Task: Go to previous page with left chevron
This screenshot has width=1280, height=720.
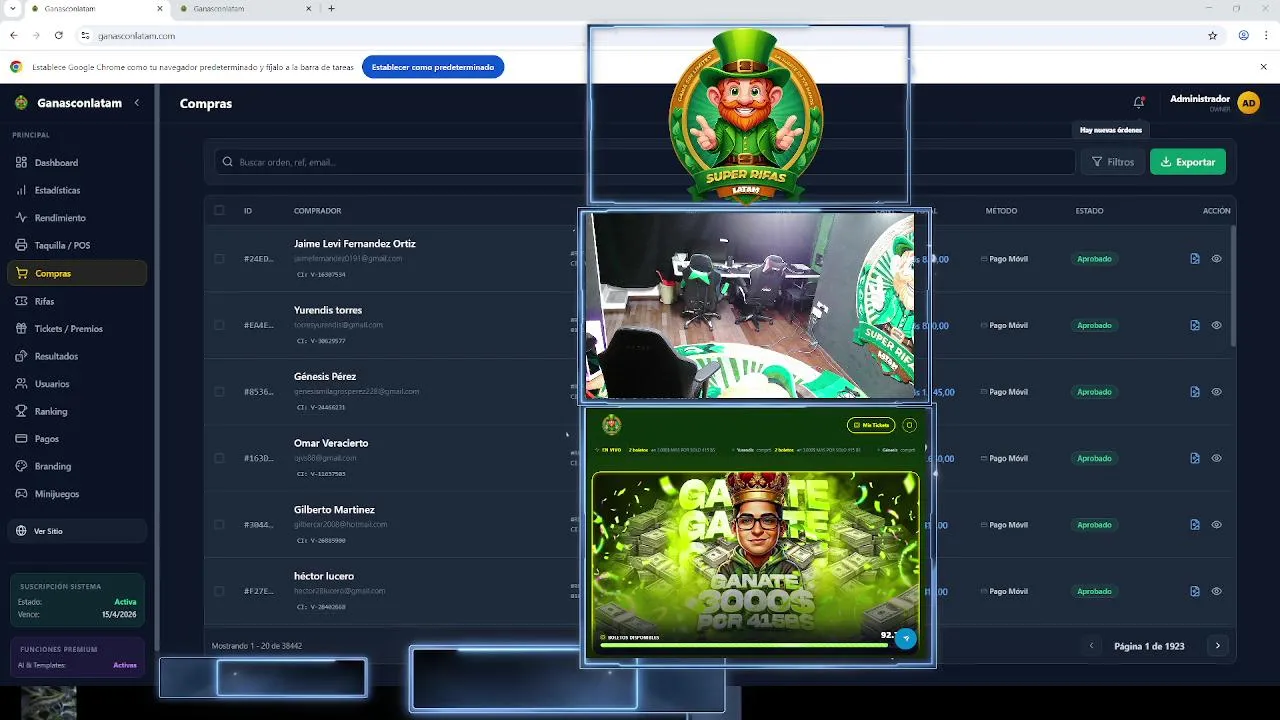Action: (1091, 646)
